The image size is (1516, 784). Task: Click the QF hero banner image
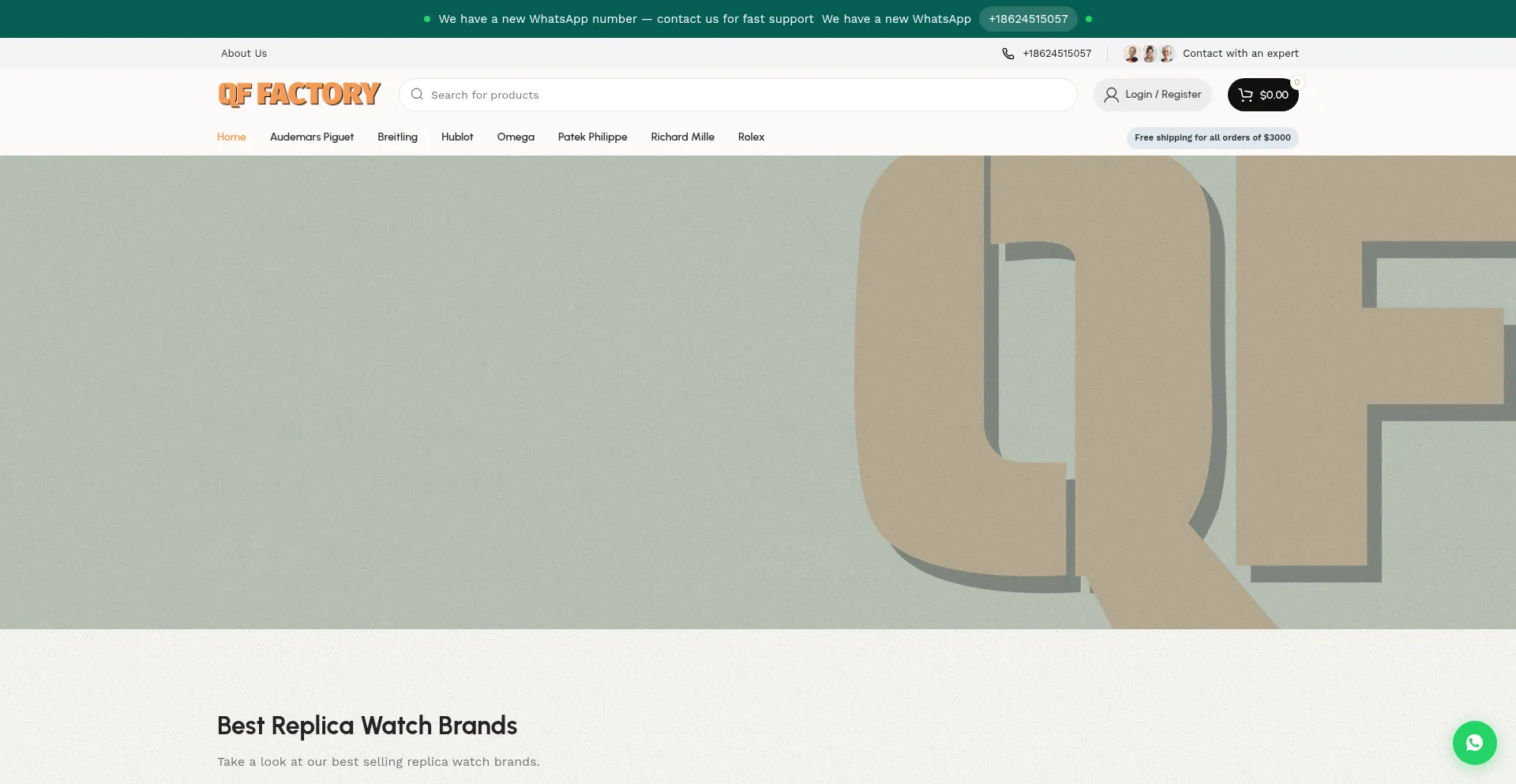(758, 392)
